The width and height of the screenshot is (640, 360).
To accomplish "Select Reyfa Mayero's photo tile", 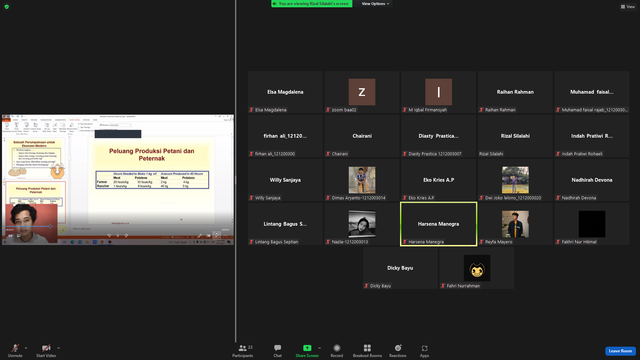I will point(515,224).
